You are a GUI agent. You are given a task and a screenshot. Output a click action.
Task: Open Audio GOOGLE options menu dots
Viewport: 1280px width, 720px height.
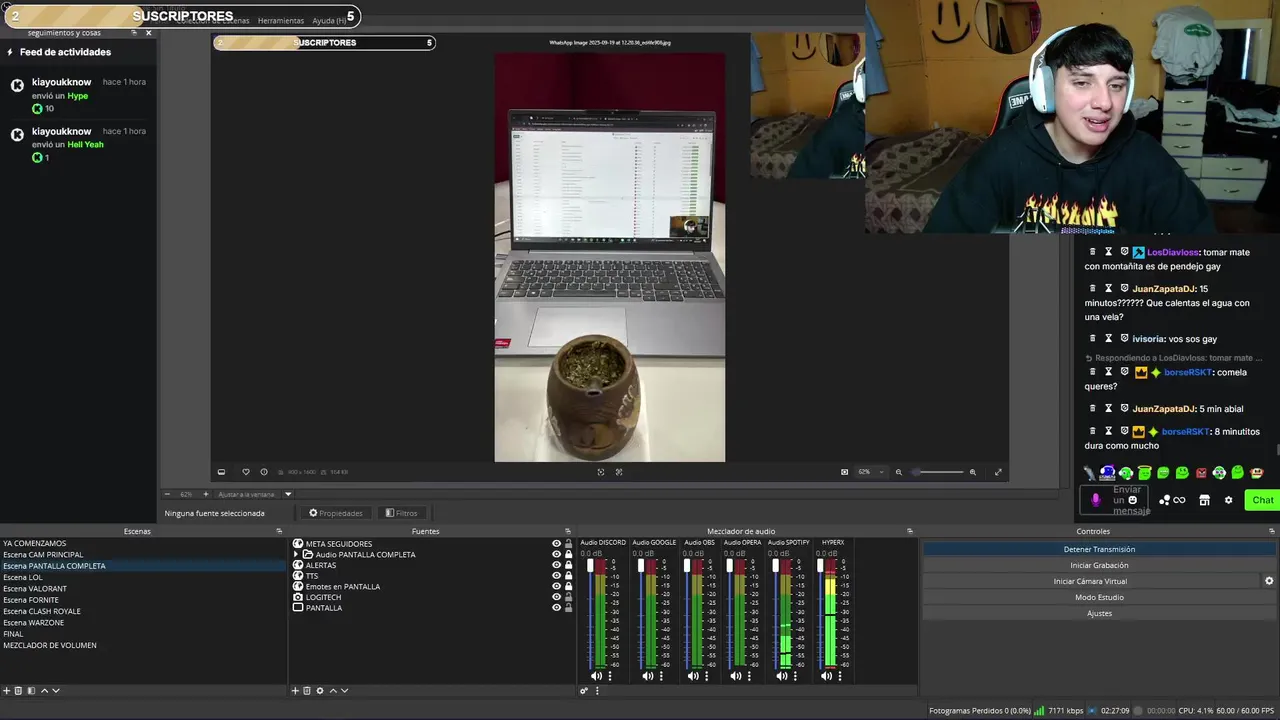[x=661, y=676]
